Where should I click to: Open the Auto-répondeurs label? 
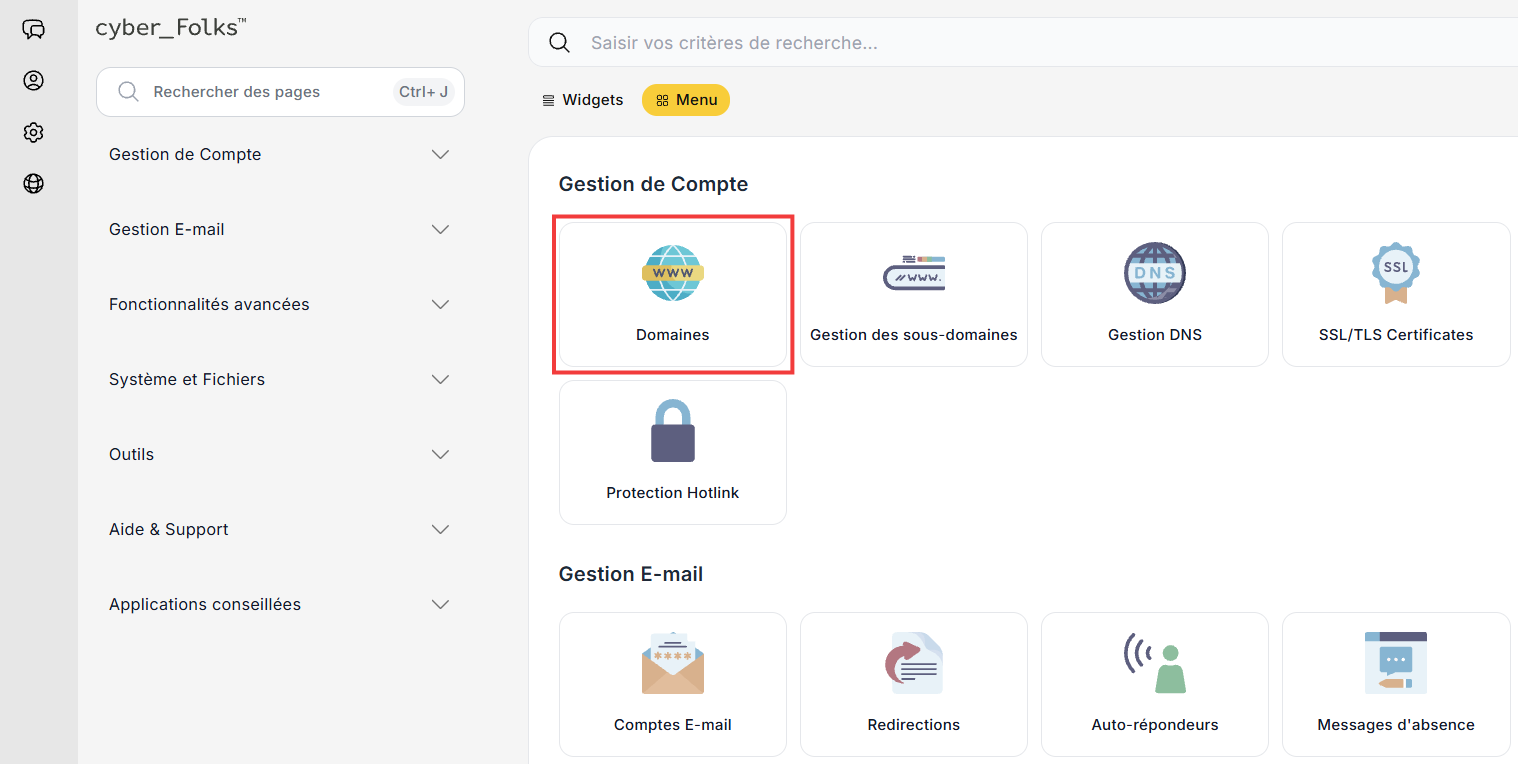click(x=1155, y=725)
